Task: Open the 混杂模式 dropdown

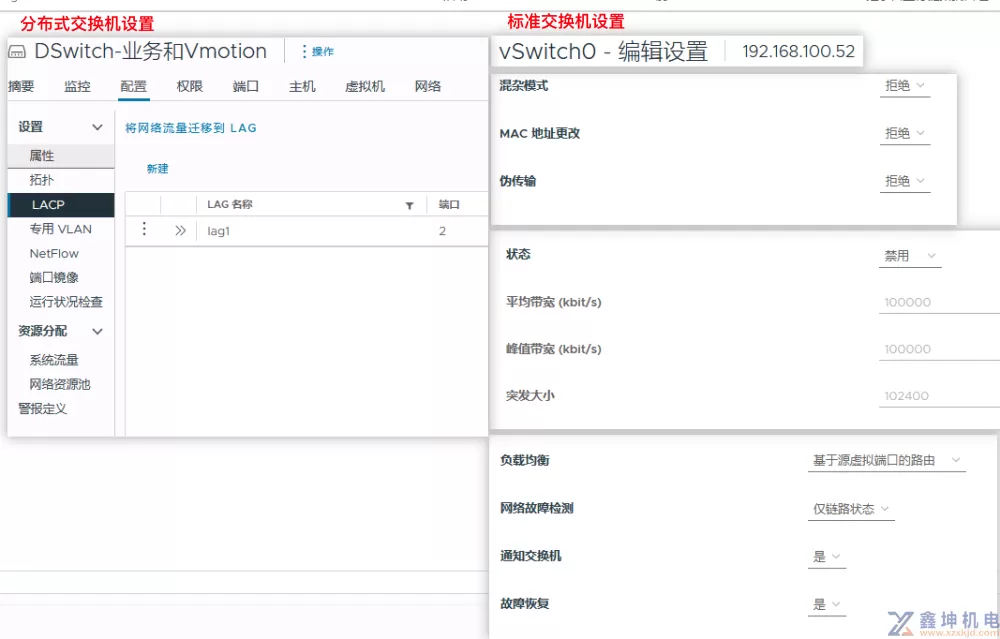Action: pyautogui.click(x=904, y=85)
